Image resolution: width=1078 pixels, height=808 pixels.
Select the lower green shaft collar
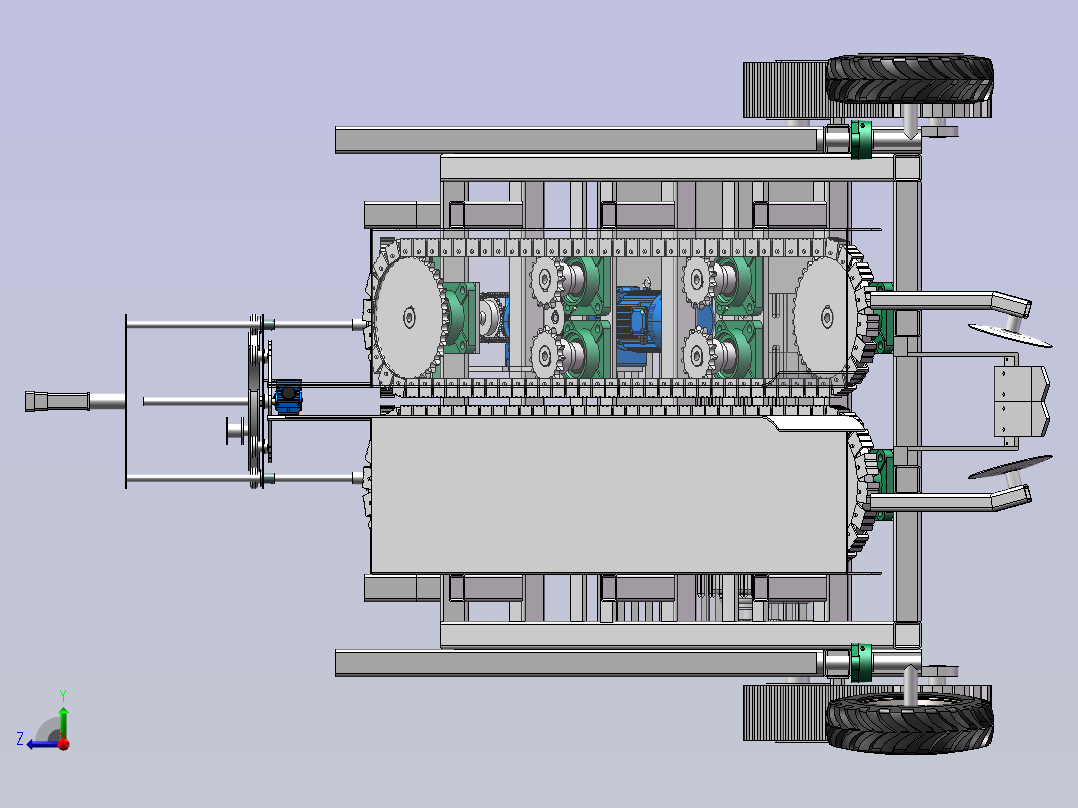point(861,663)
